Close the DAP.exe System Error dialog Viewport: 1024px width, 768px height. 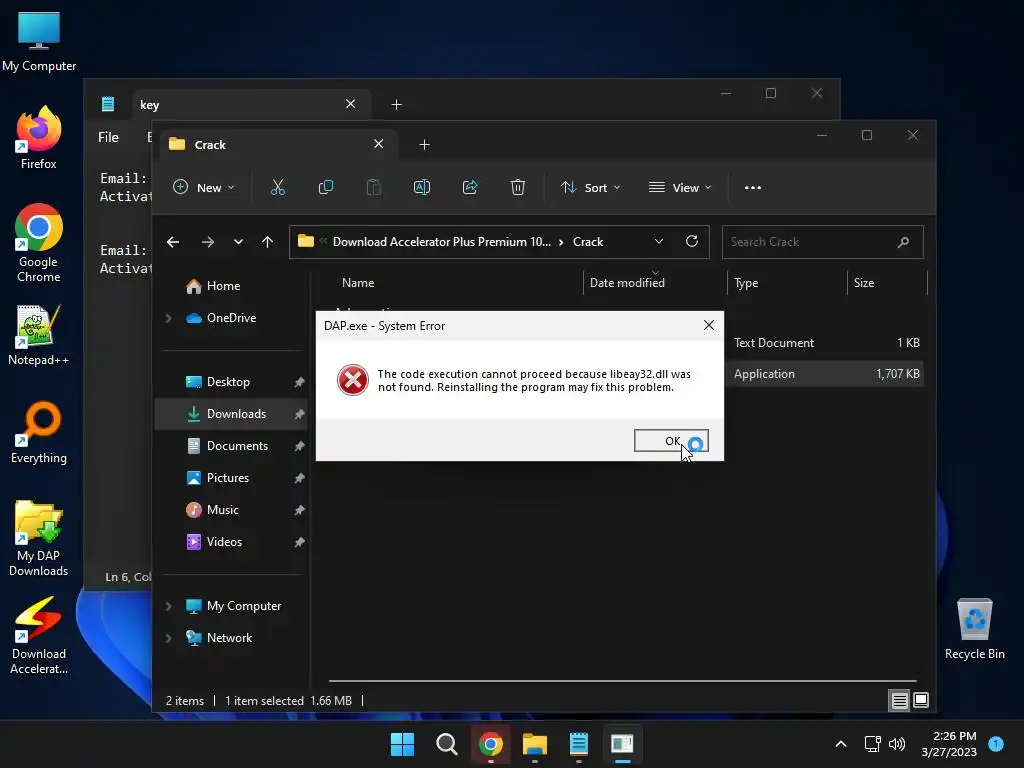(709, 325)
